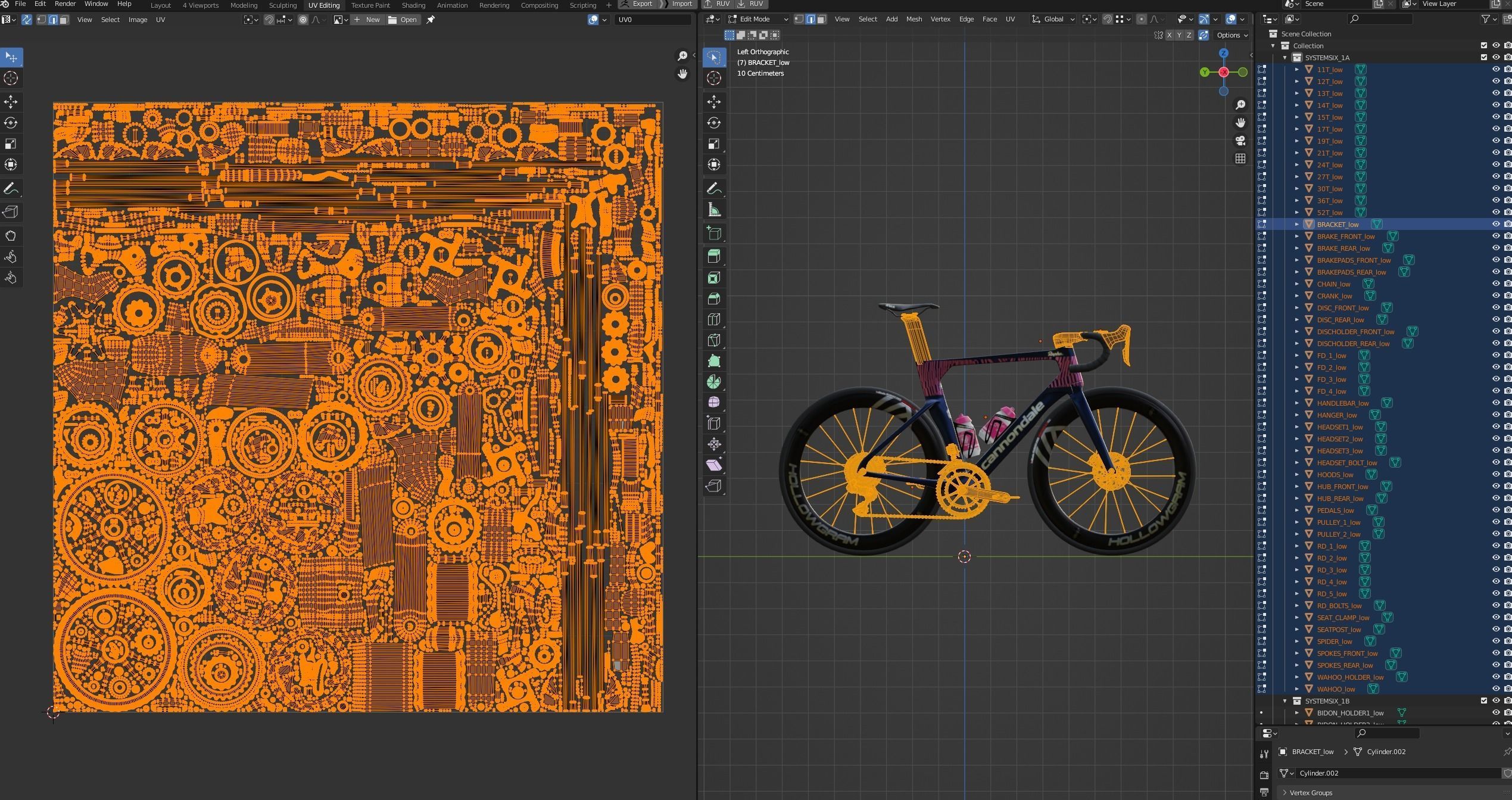Click the Cylinder.002 mesh name field
Image resolution: width=1512 pixels, height=800 pixels.
pyautogui.click(x=1399, y=773)
